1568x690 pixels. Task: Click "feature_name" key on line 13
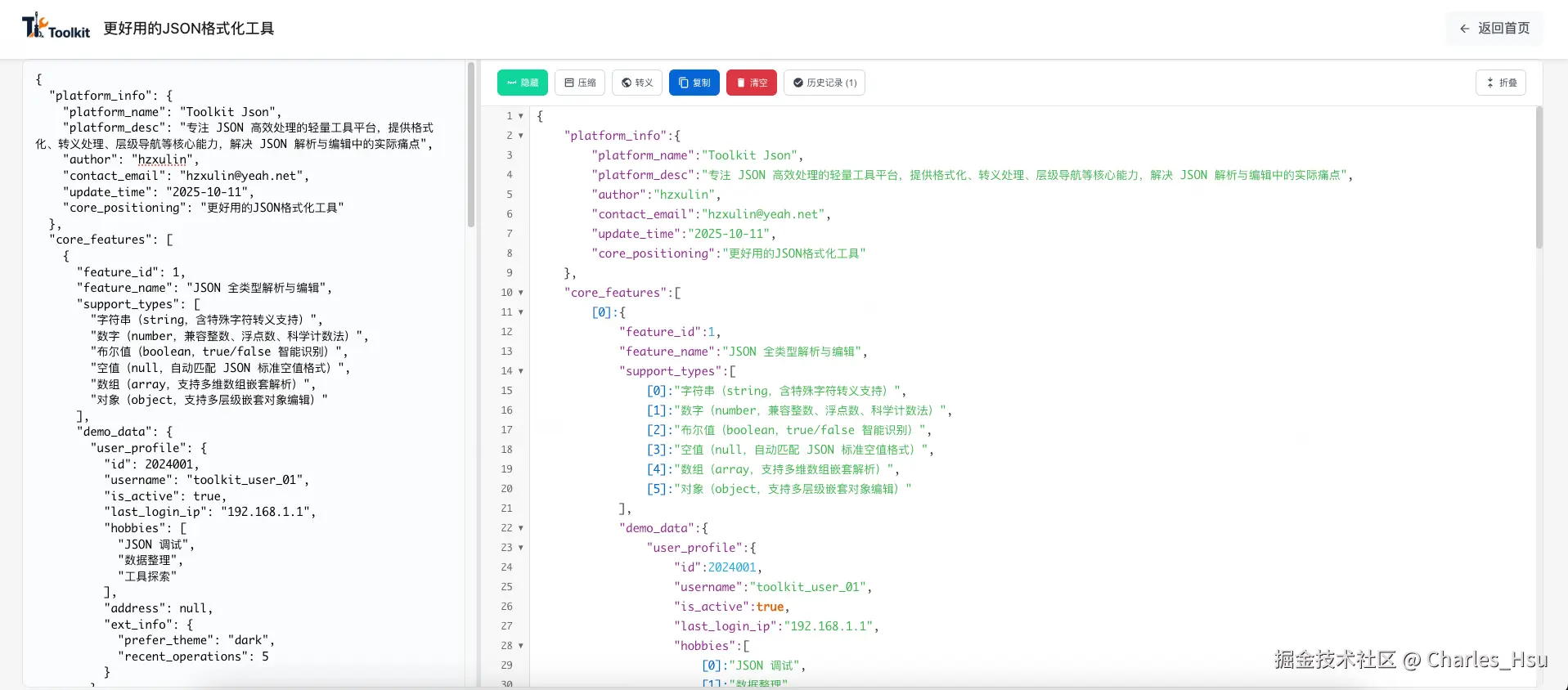(x=667, y=352)
